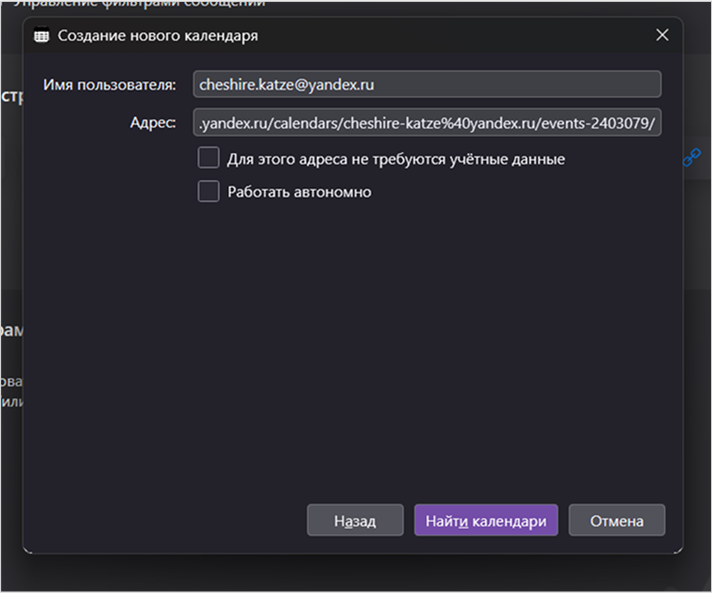This screenshot has width=713, height=593.
Task: Click the empty title bar space left of close
Action: (x=450, y=35)
